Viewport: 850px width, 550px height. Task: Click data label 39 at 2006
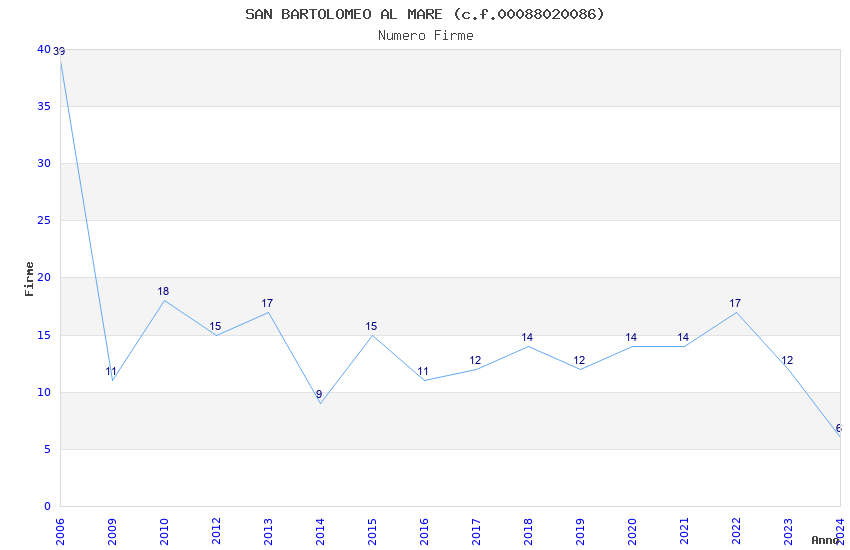[59, 51]
